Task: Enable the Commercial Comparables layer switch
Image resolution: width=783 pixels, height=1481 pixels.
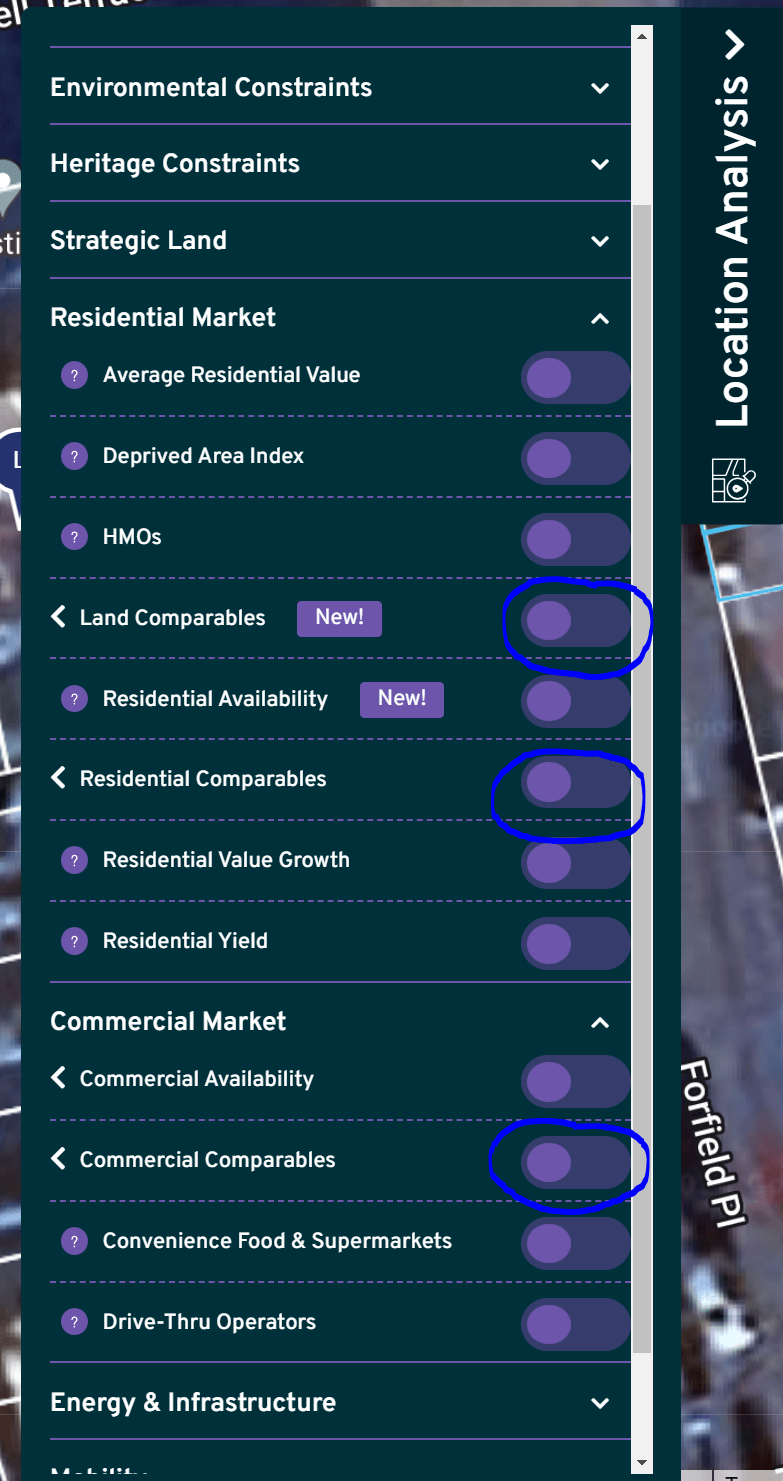Action: [576, 1162]
